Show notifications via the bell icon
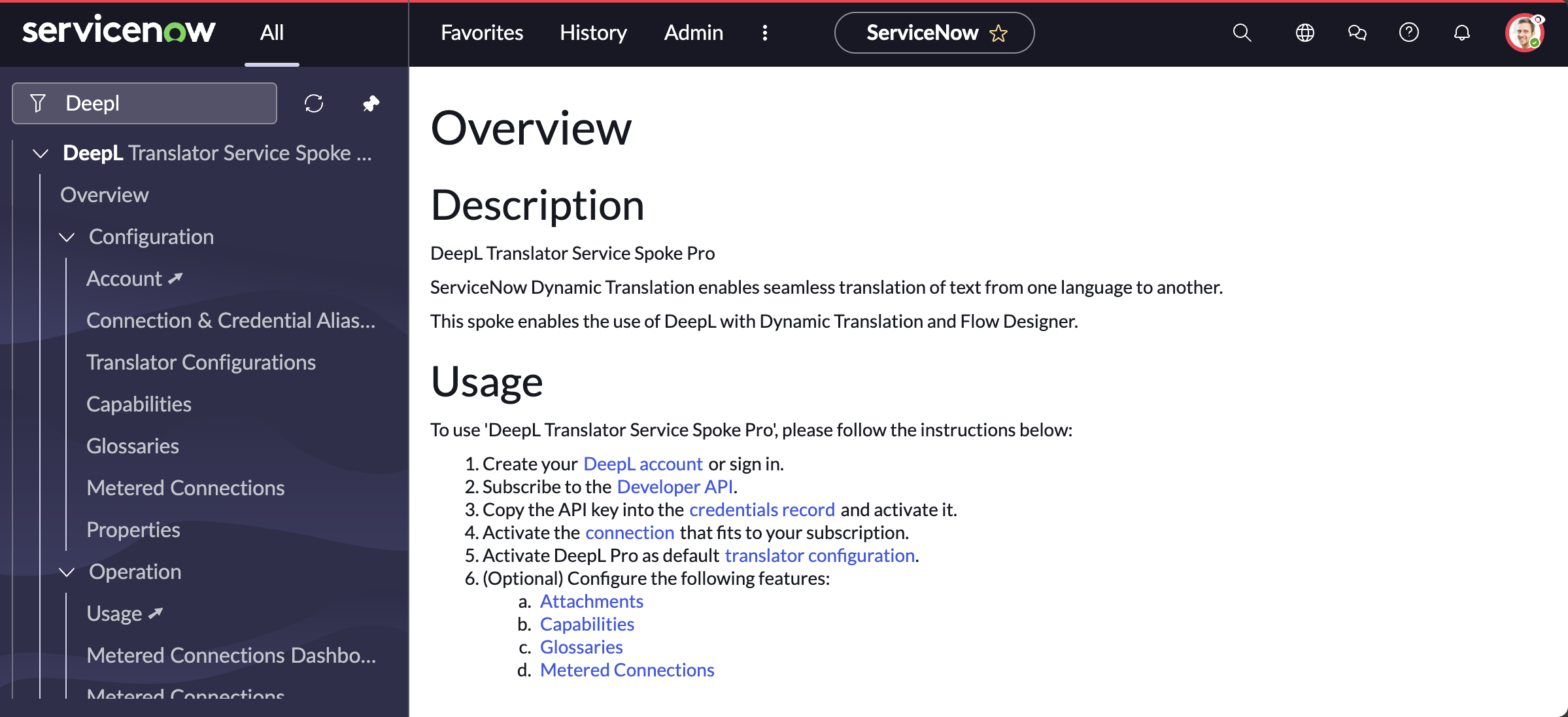Screen dimensions: 1568x717 1462,33
